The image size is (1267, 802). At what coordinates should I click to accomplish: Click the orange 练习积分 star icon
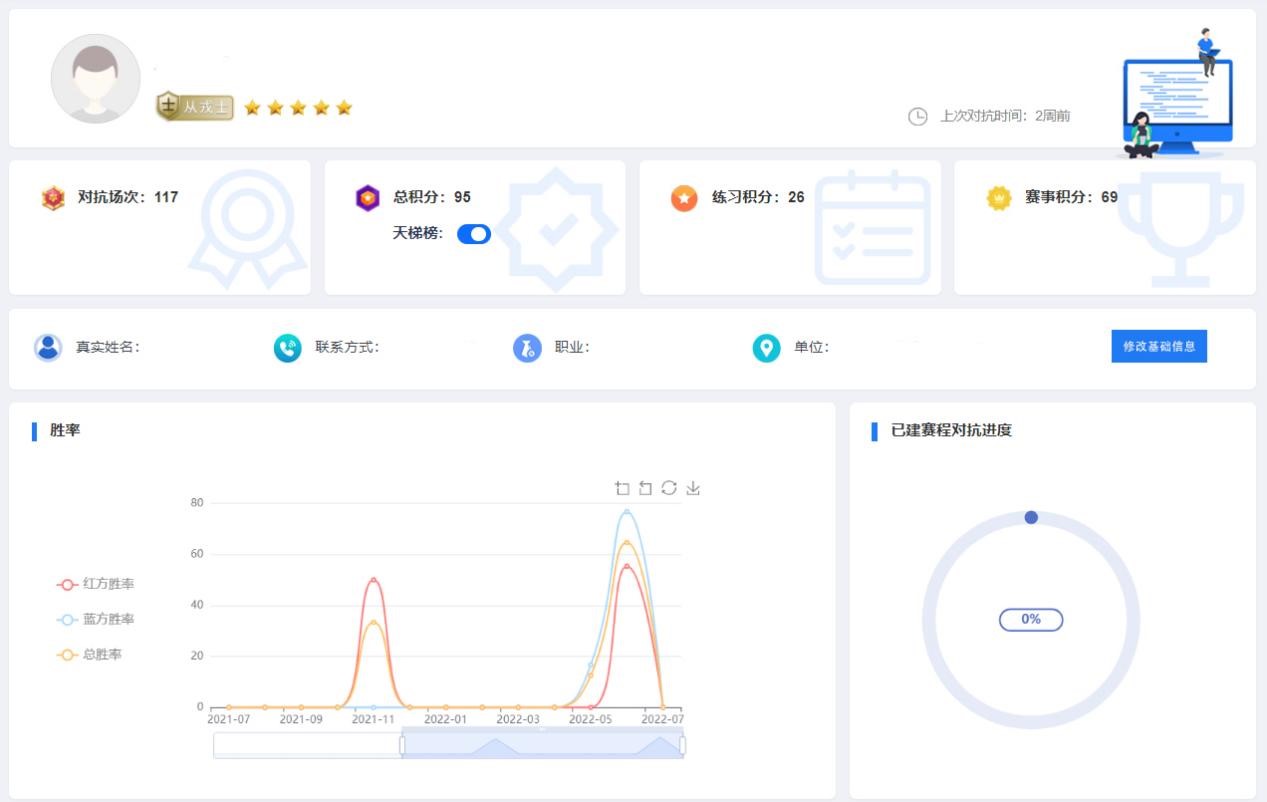(684, 198)
